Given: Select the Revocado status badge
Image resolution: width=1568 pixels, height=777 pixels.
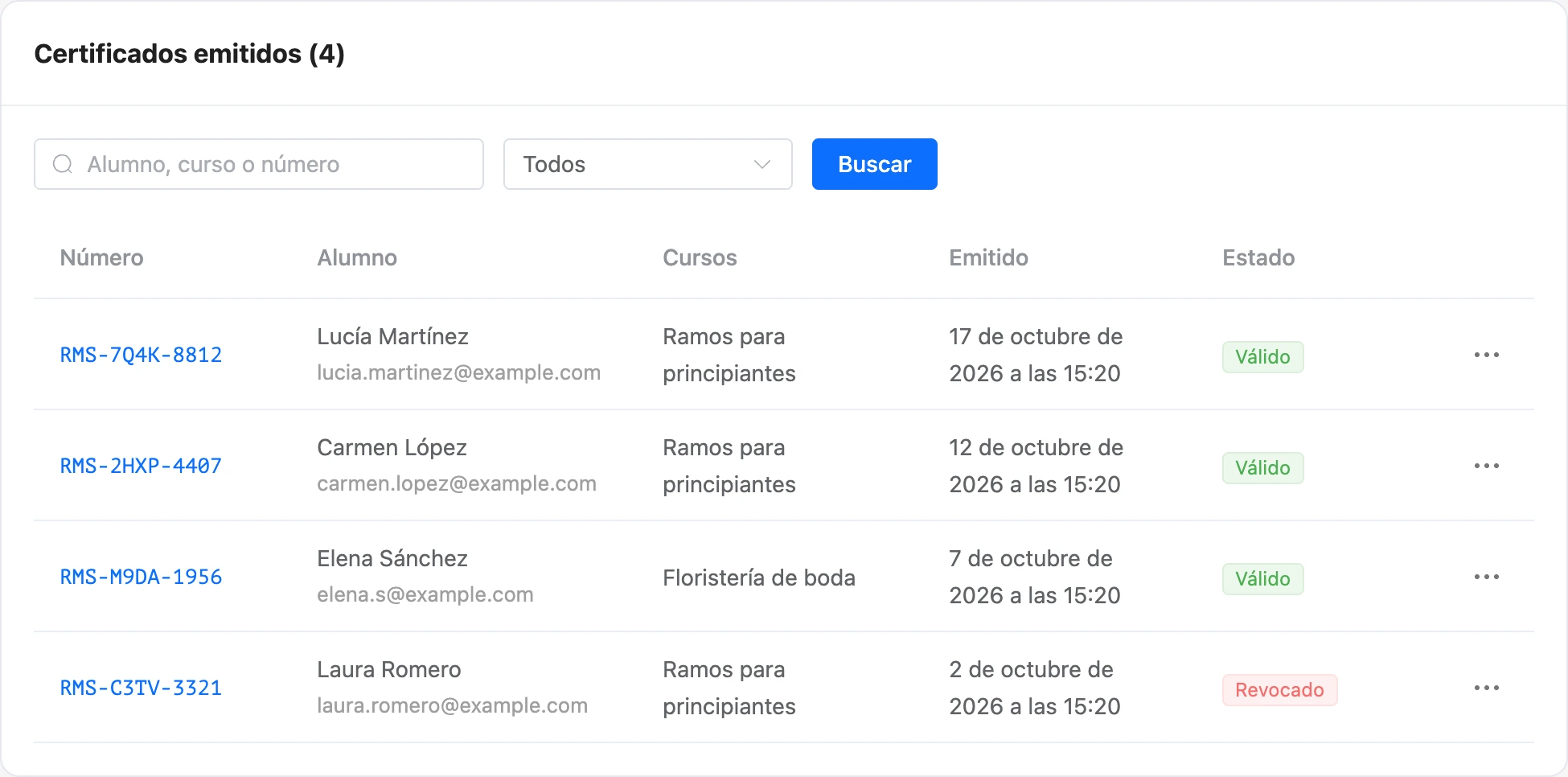Looking at the screenshot, I should pyautogui.click(x=1279, y=690).
